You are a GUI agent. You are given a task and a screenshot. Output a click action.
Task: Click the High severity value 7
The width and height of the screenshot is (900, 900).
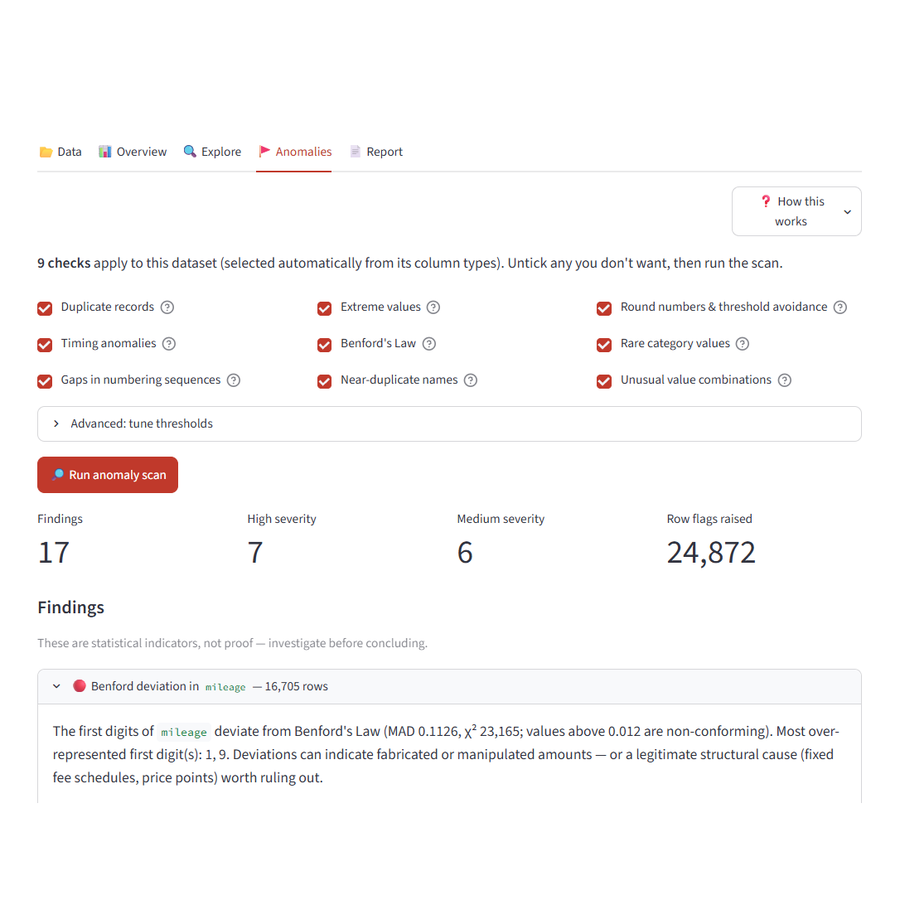[255, 552]
